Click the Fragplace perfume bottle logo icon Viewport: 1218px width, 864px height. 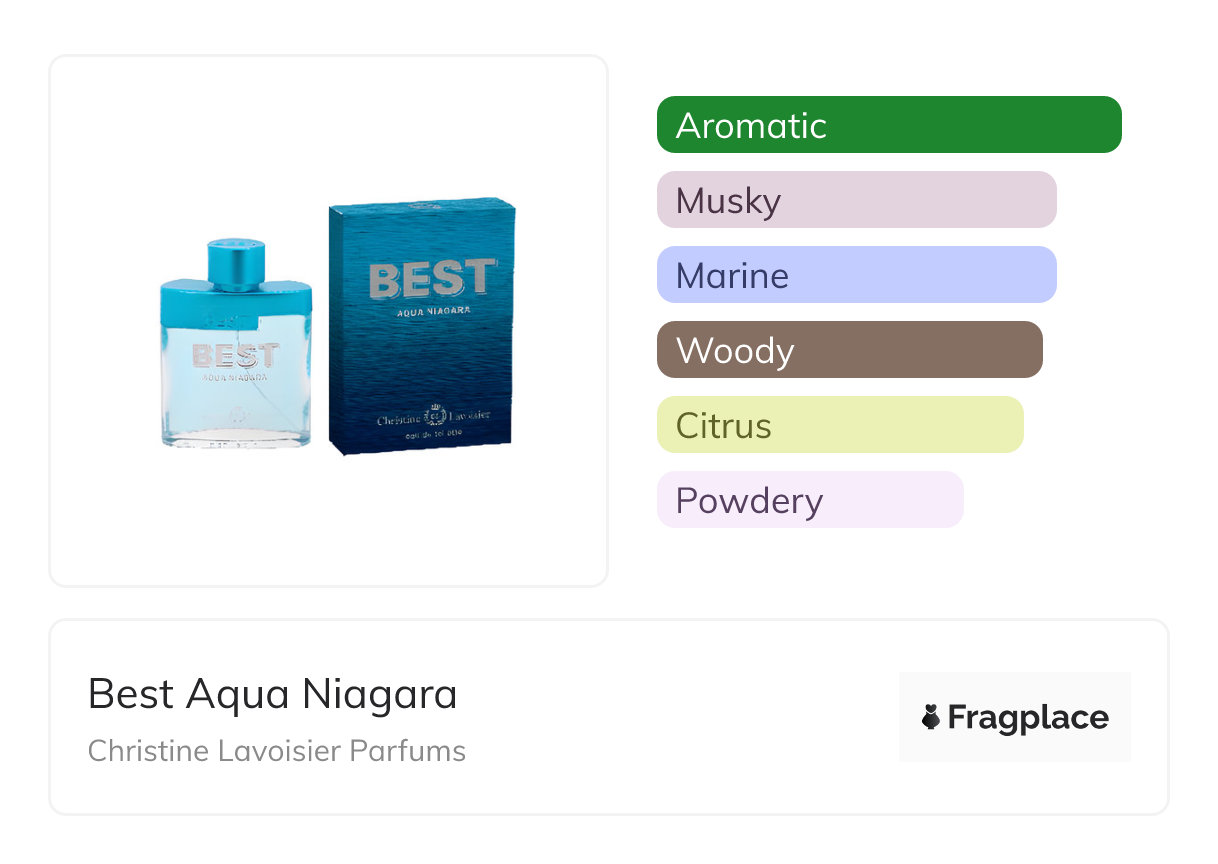[931, 717]
